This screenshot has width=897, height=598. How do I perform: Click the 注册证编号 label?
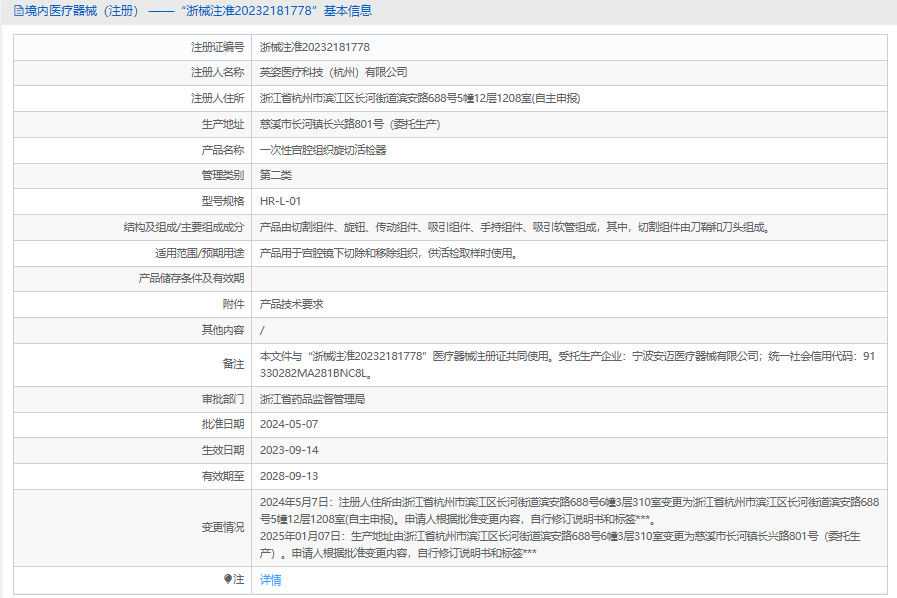tap(217, 47)
